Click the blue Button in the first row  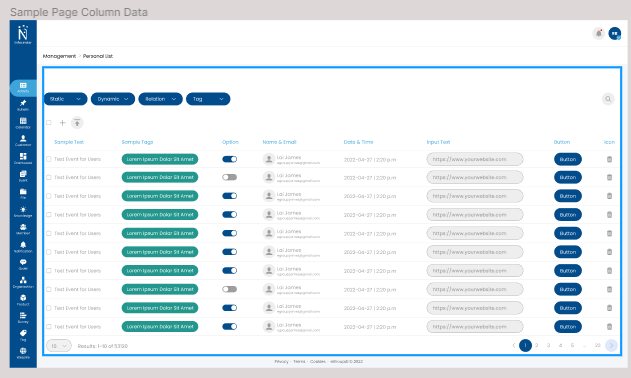pos(568,159)
